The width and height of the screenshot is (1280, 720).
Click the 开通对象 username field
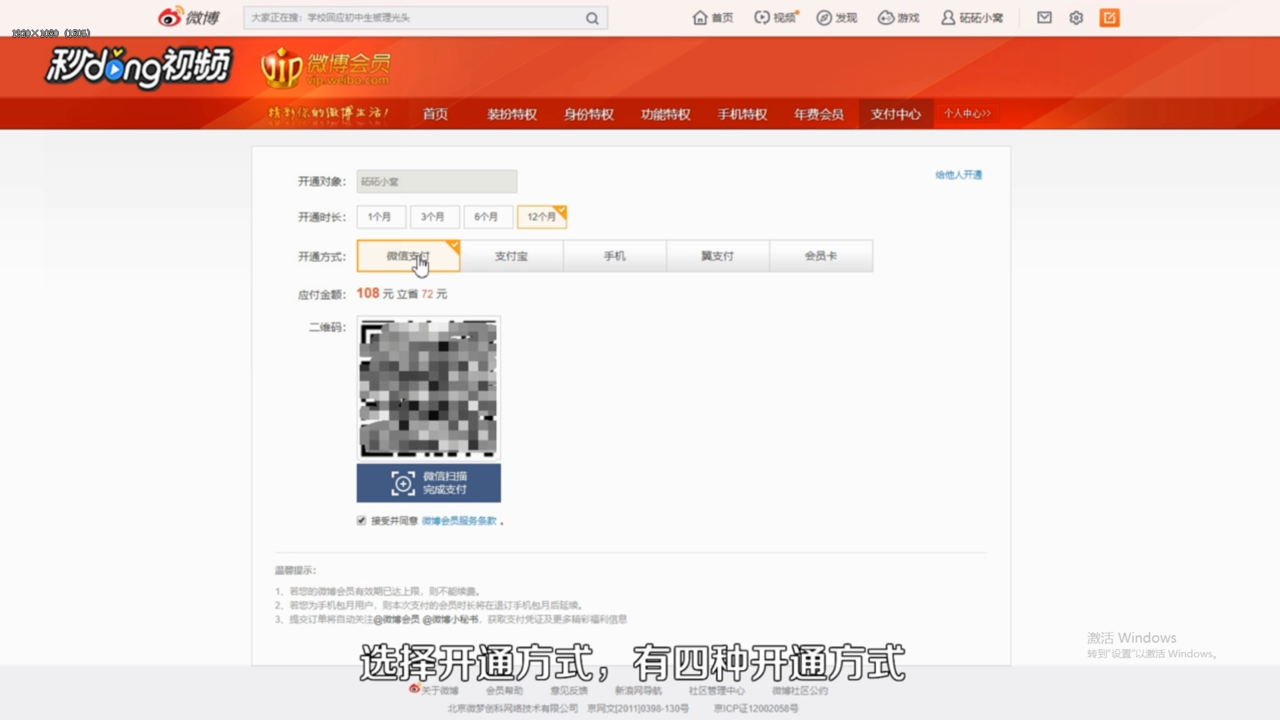point(437,181)
